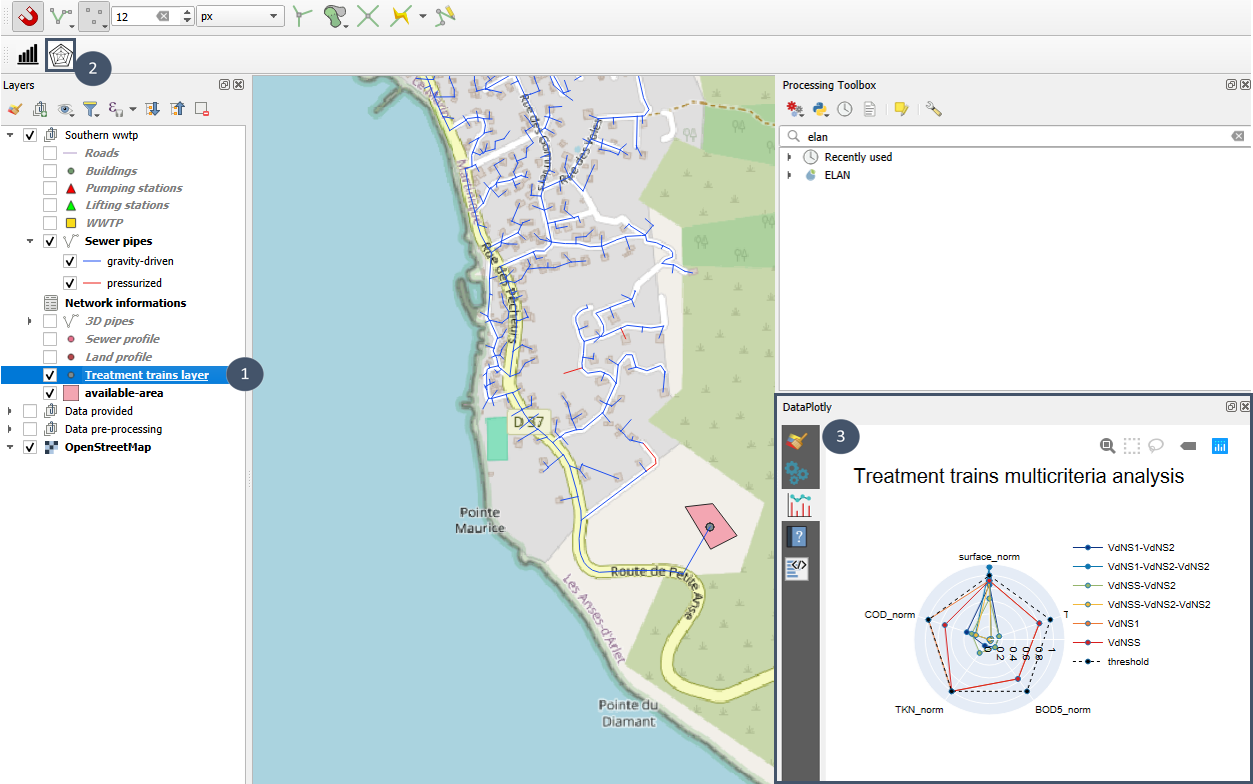Expand the Data provided group

coord(11,411)
